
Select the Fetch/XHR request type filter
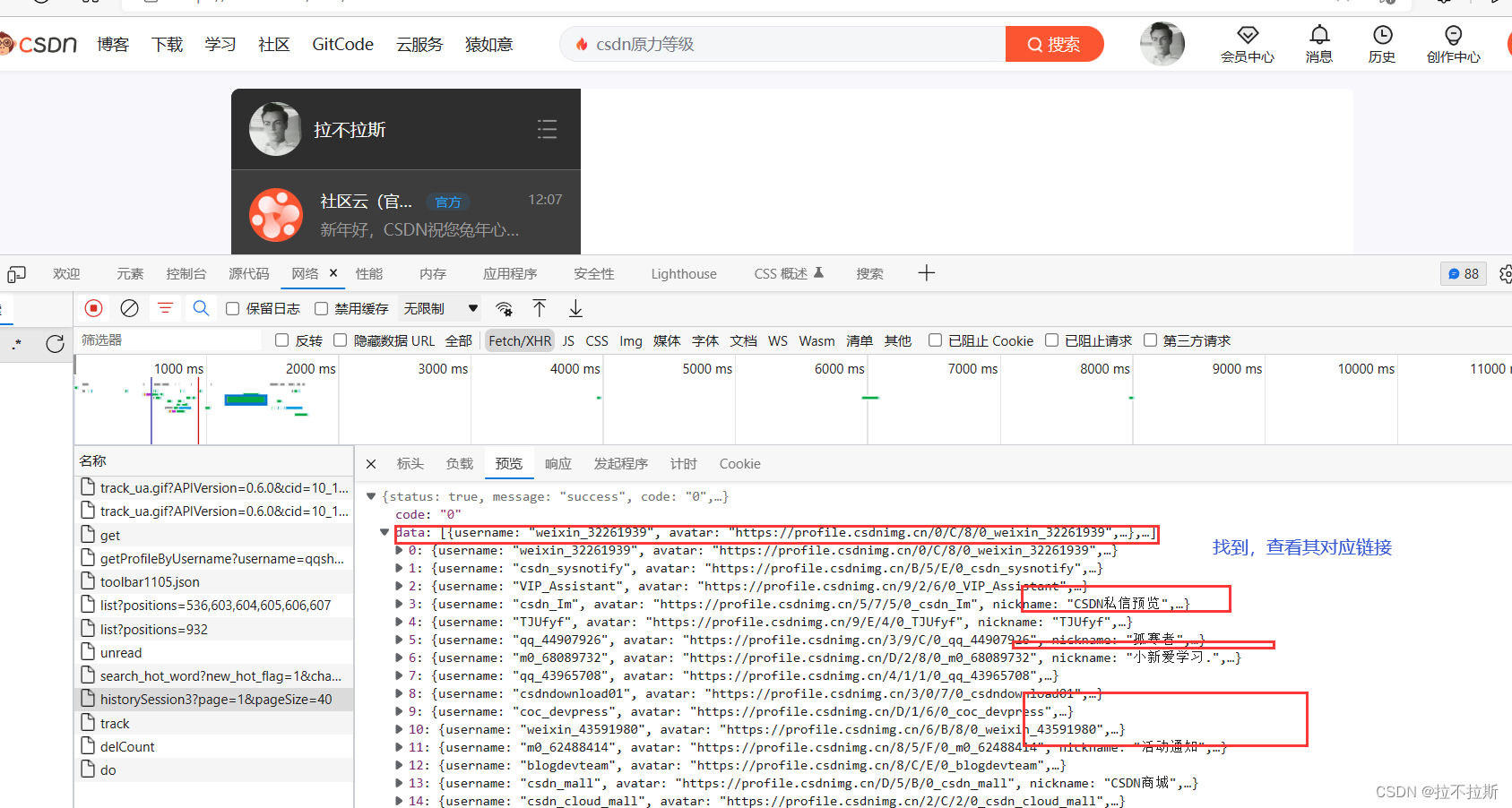tap(520, 340)
